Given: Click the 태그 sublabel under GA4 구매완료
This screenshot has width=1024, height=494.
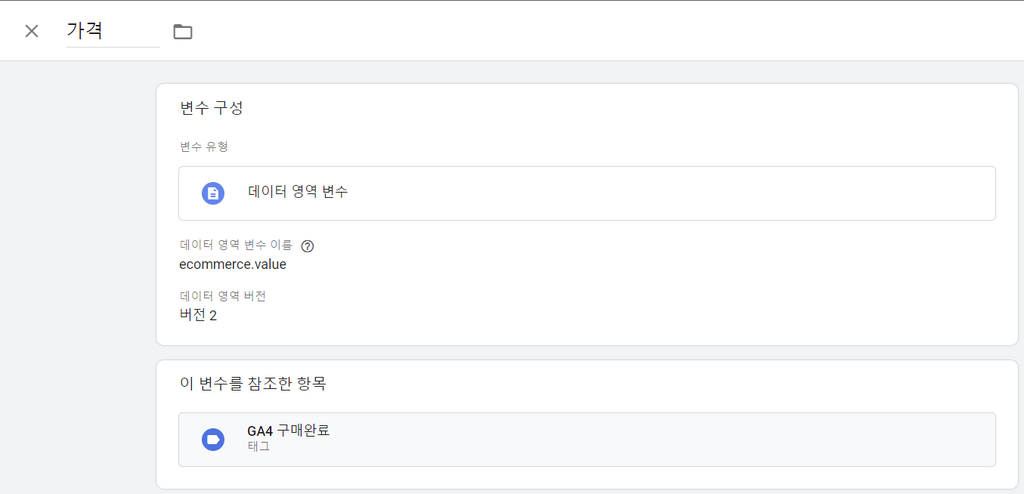Looking at the screenshot, I should 259,447.
